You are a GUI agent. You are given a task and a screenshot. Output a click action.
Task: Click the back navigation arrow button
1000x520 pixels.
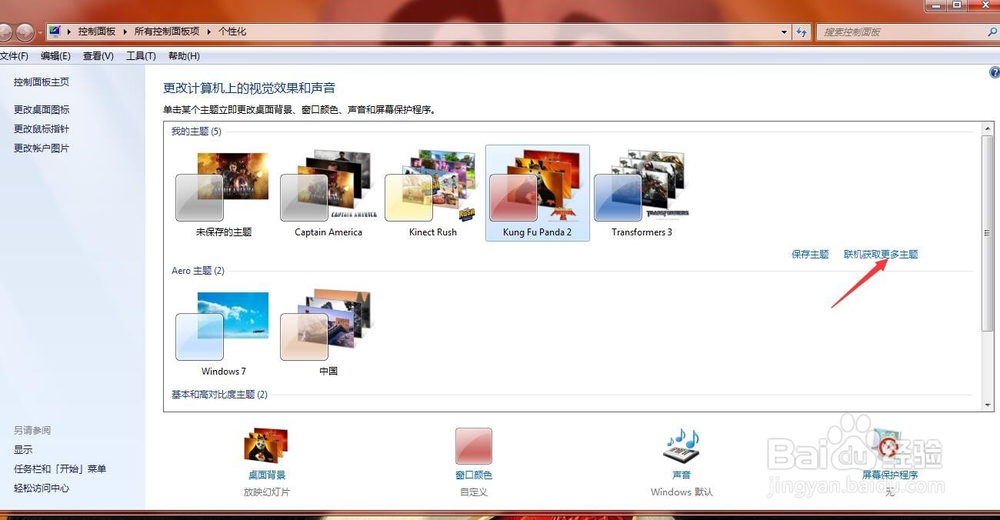coord(5,31)
